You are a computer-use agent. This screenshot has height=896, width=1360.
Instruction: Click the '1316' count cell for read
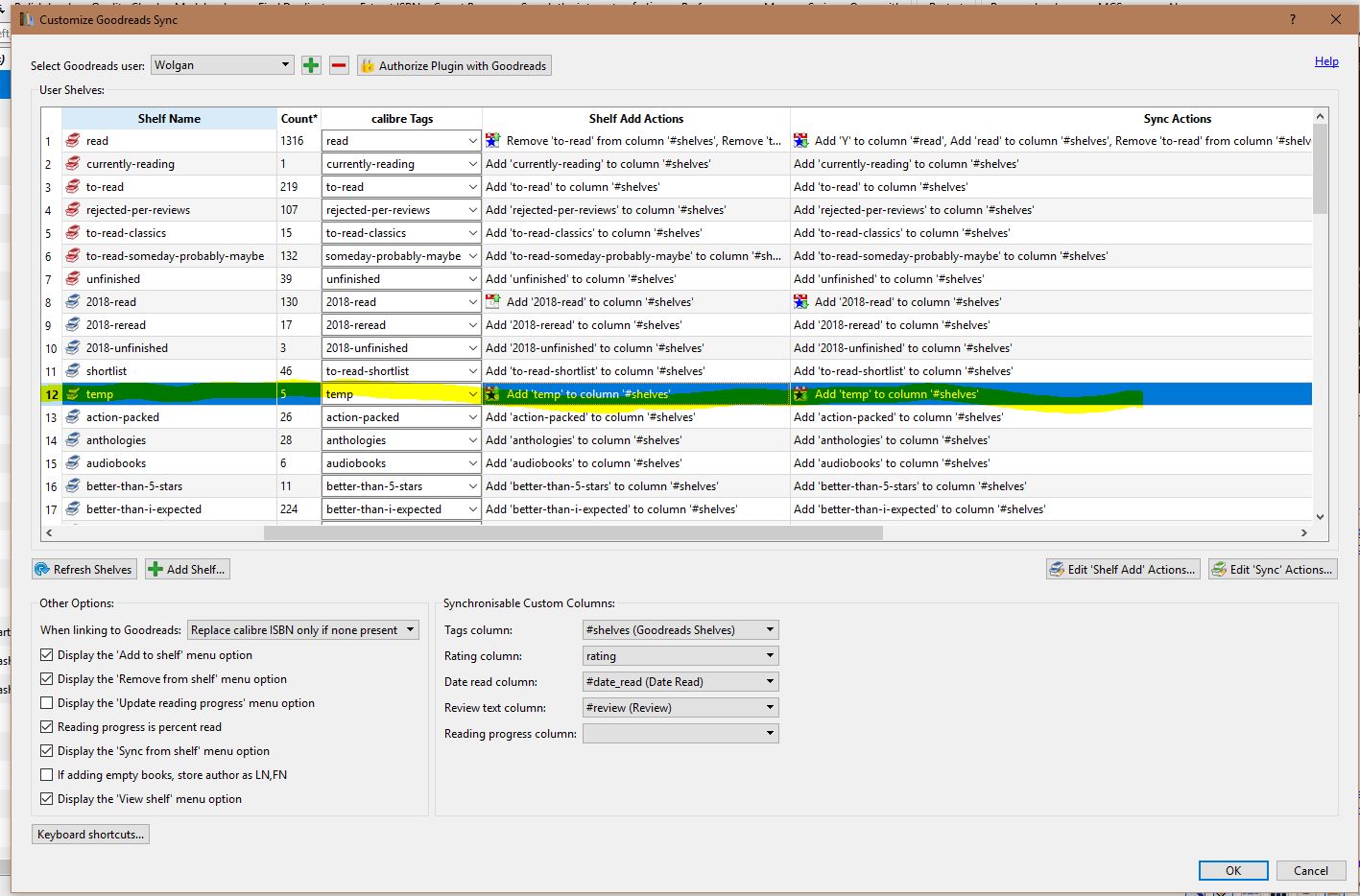(298, 141)
